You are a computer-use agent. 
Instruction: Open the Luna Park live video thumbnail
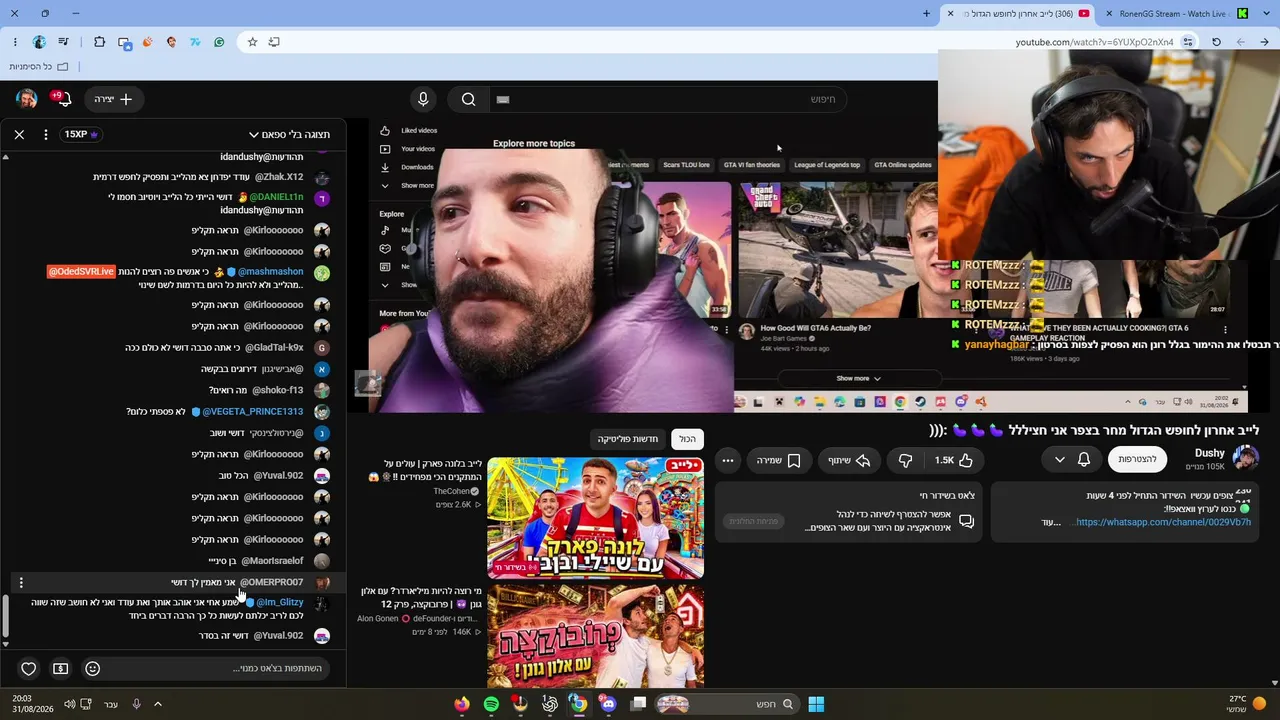point(595,518)
